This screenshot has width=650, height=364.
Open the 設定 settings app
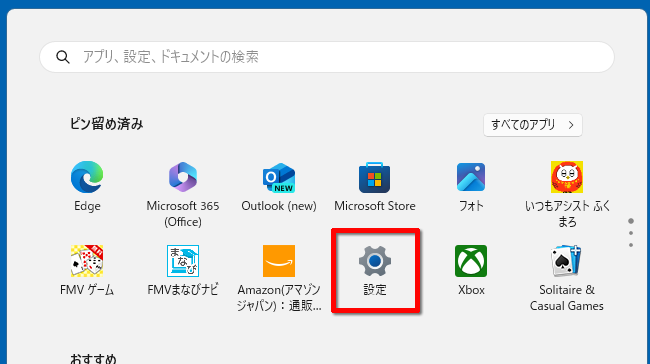pos(375,270)
